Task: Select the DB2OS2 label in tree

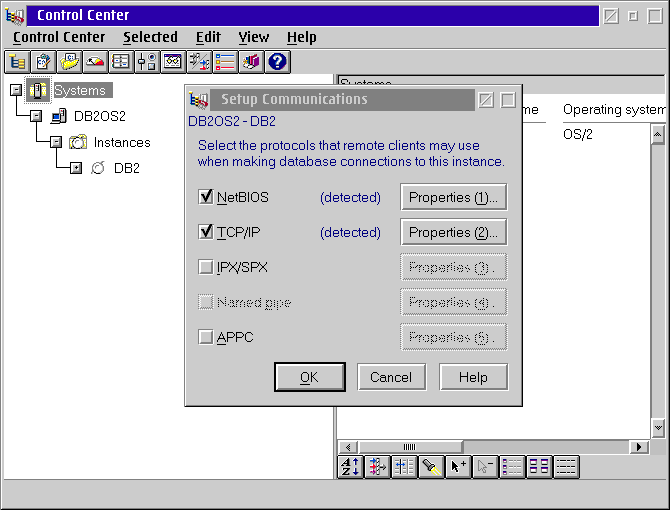Action: (x=100, y=116)
